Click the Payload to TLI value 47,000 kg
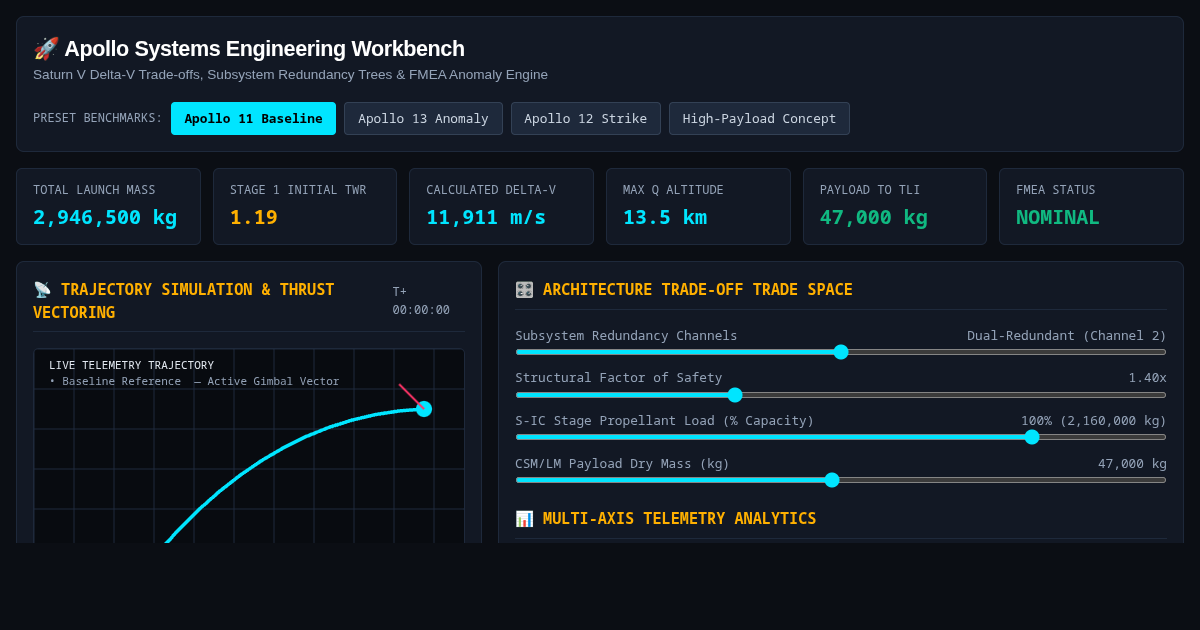The image size is (1200, 630). (874, 217)
